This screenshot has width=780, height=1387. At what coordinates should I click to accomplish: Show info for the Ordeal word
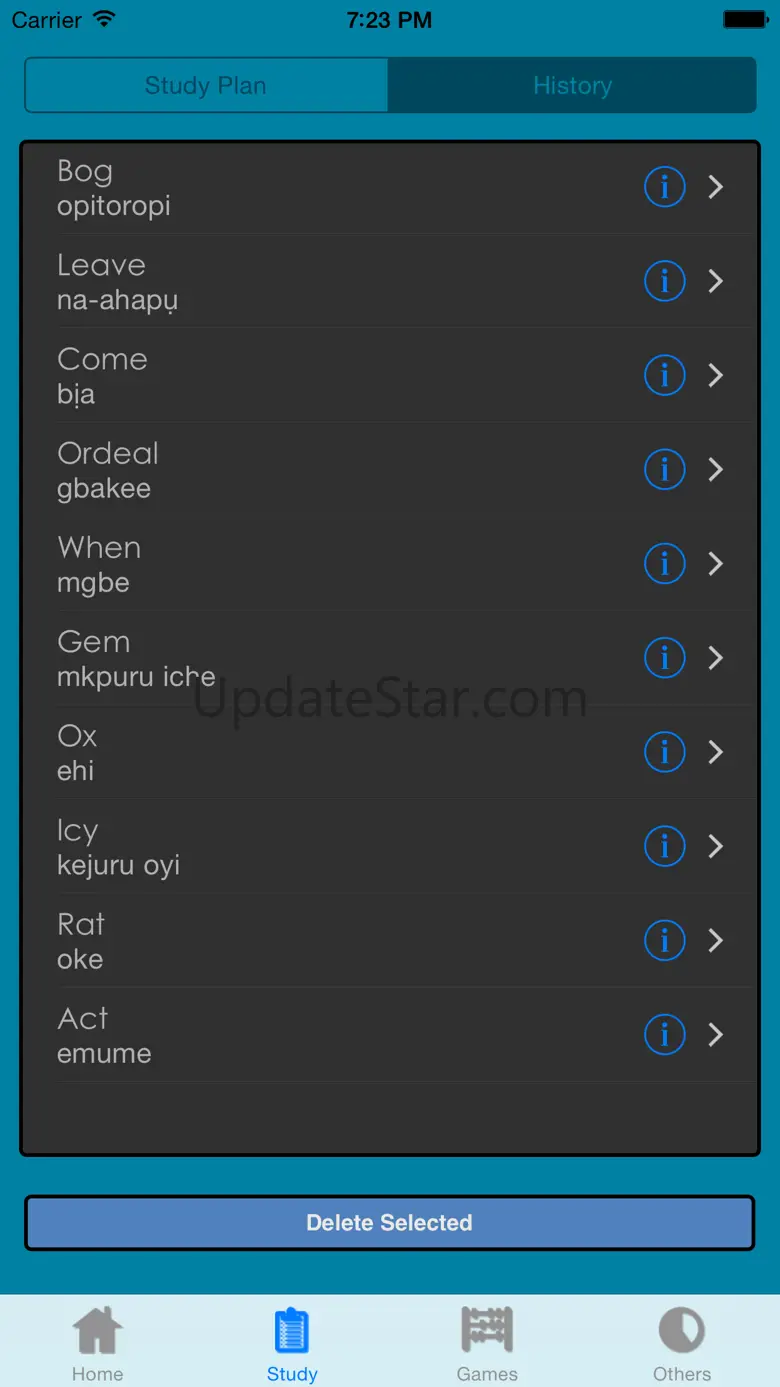664,469
